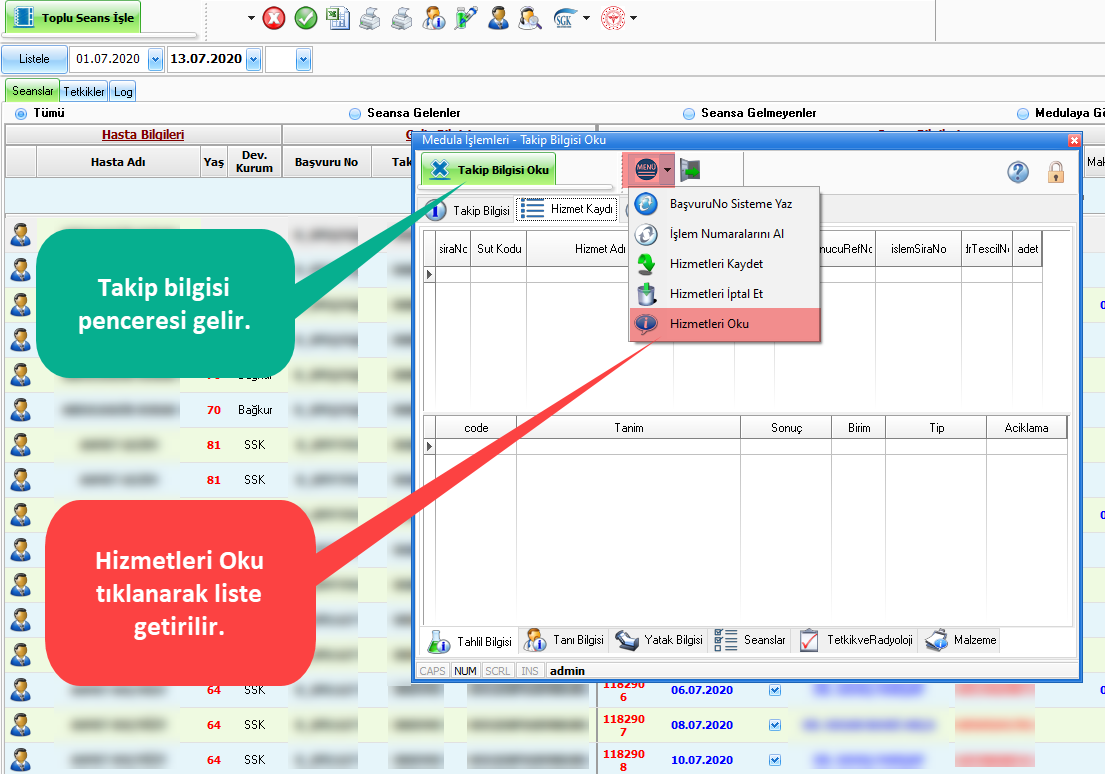Click the nurse with magnifier search icon

coord(530,18)
